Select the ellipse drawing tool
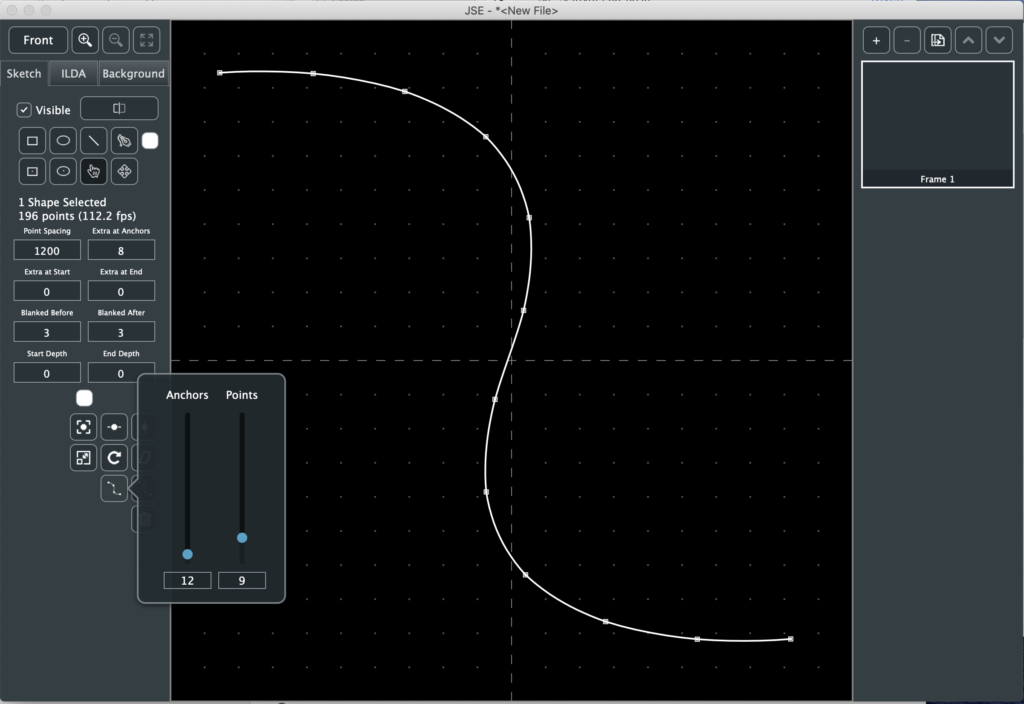 [x=63, y=141]
